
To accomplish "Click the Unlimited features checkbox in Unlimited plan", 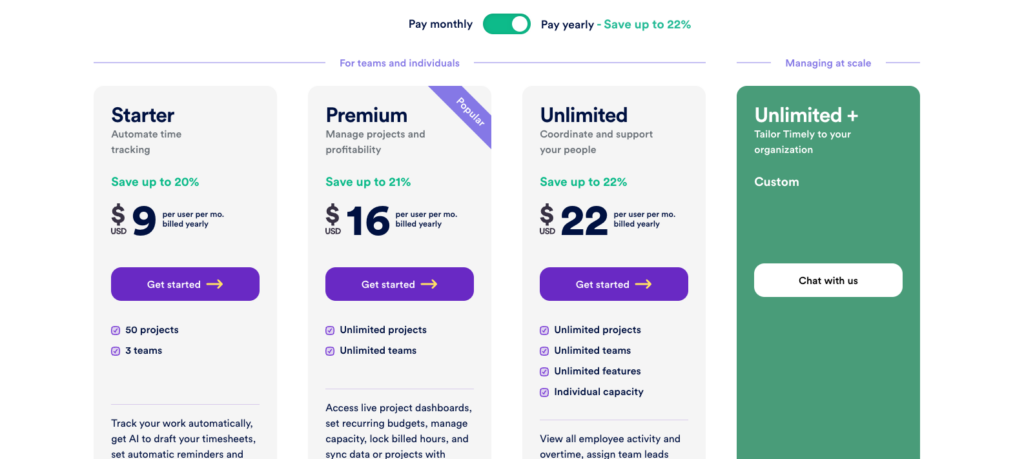I will click(545, 372).
